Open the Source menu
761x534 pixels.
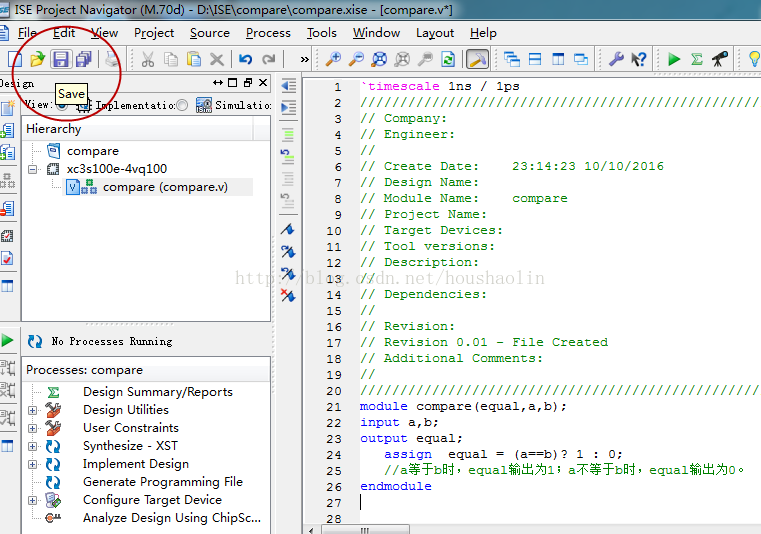point(210,33)
